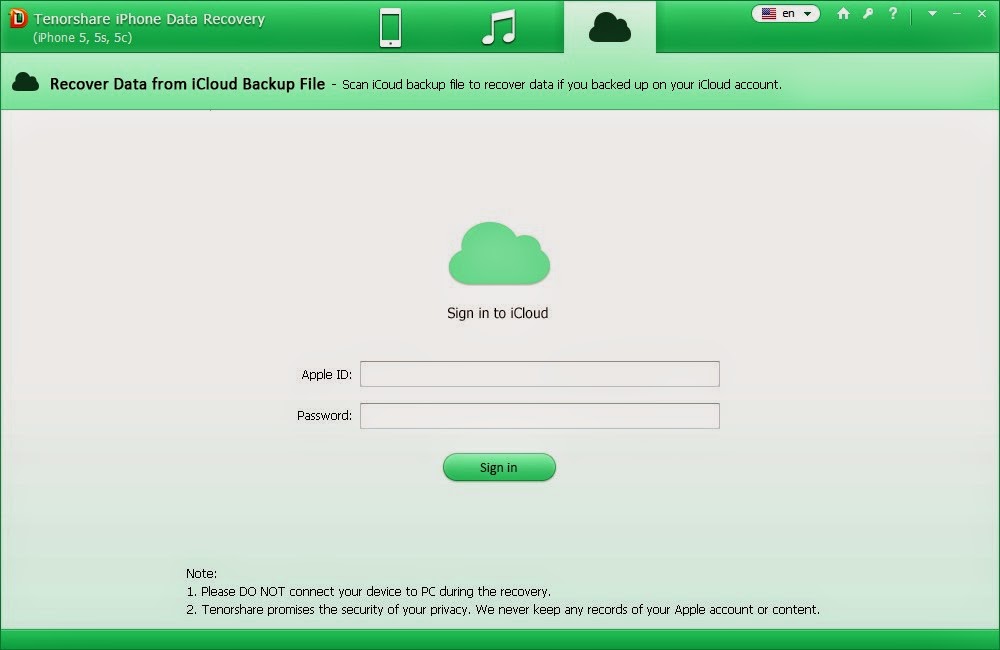The image size is (1000, 650).
Task: Go to home via house icon
Action: pyautogui.click(x=843, y=13)
